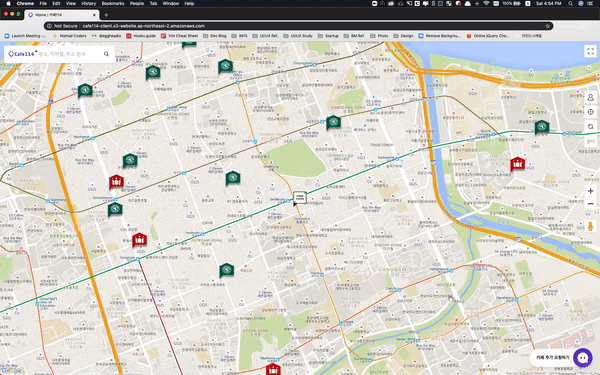
Task: Select the green marker directly above Sinnonhyeon red marker
Action: click(x=130, y=161)
